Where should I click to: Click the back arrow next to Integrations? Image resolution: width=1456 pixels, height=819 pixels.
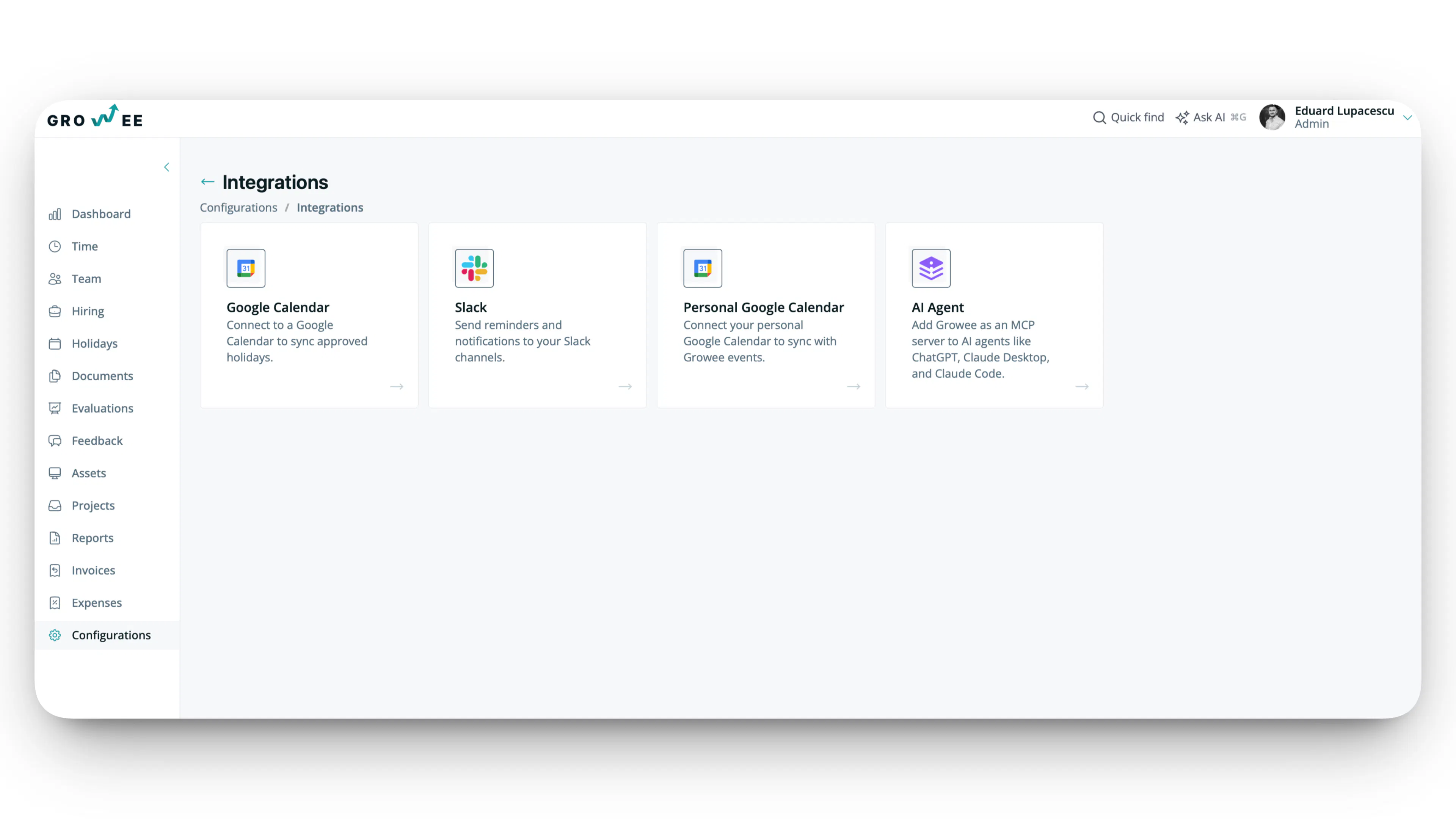(x=207, y=182)
